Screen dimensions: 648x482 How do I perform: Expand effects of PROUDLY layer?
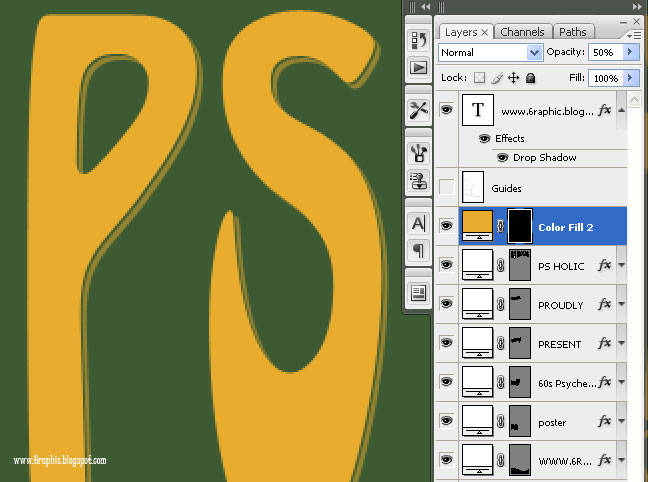point(622,304)
